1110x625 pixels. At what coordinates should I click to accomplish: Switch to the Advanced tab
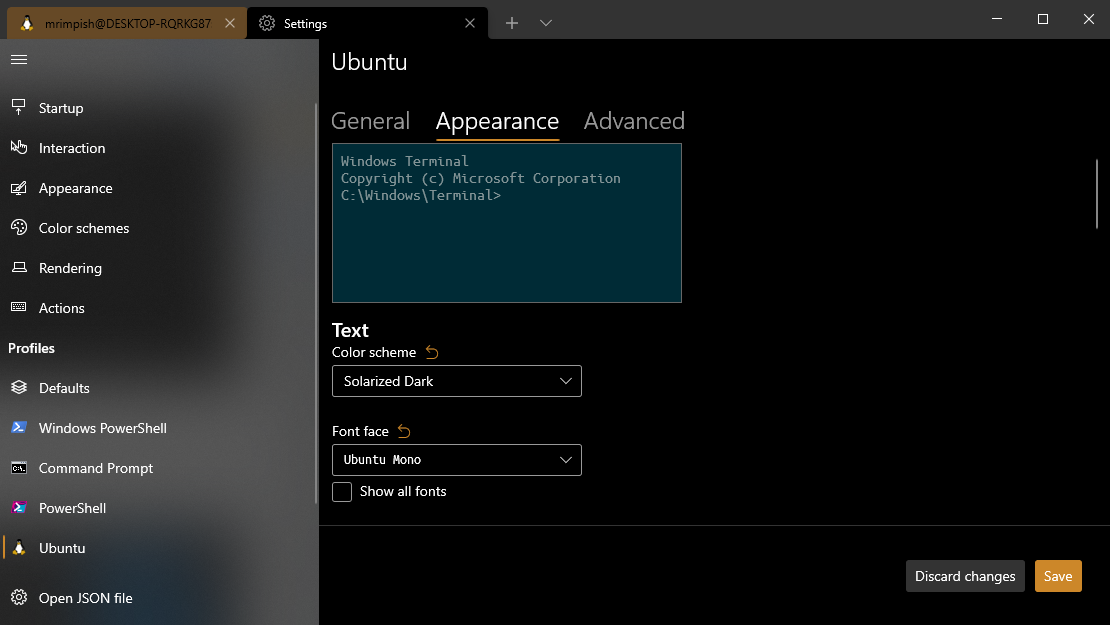(x=634, y=121)
